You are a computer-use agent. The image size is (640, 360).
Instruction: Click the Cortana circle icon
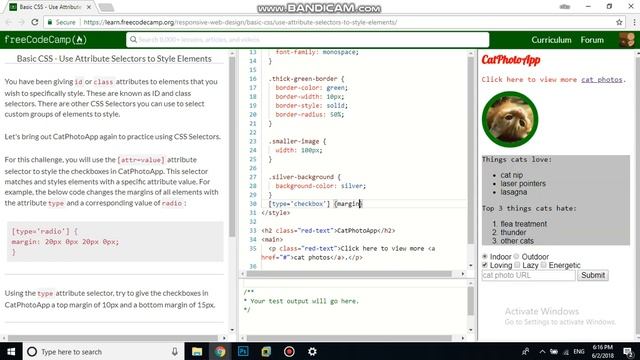(x=32, y=351)
